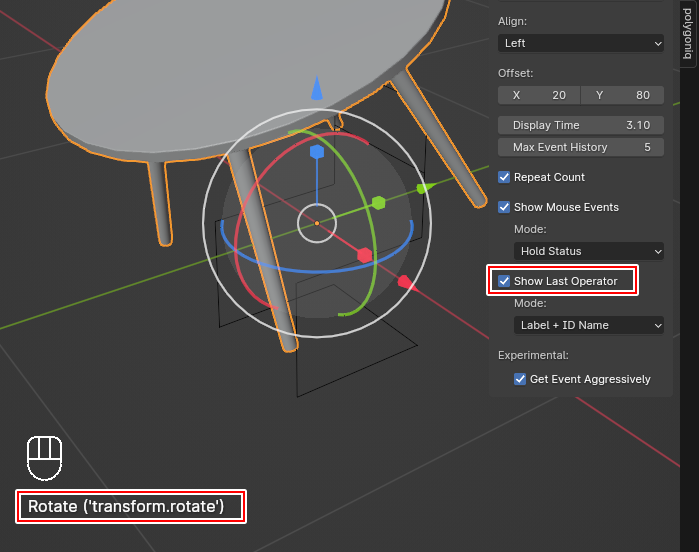Click the Max Event History field

pos(581,147)
